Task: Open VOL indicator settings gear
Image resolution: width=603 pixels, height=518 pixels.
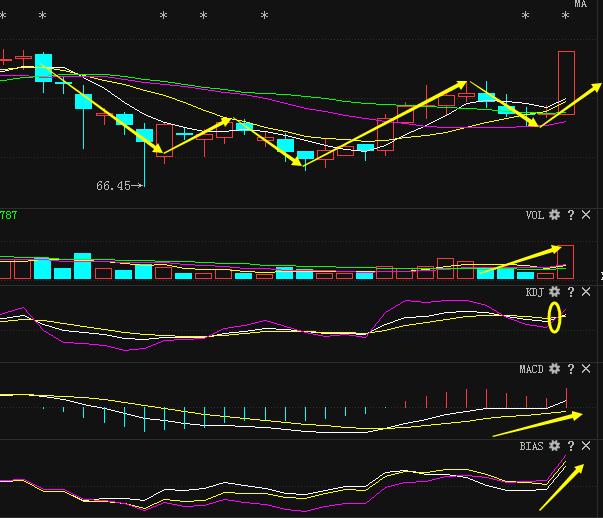Action: (x=554, y=215)
